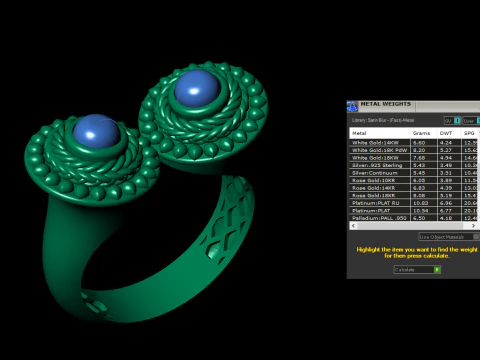Select the White Gold:18KW row
The height and width of the screenshot is (360, 480).
(414, 158)
